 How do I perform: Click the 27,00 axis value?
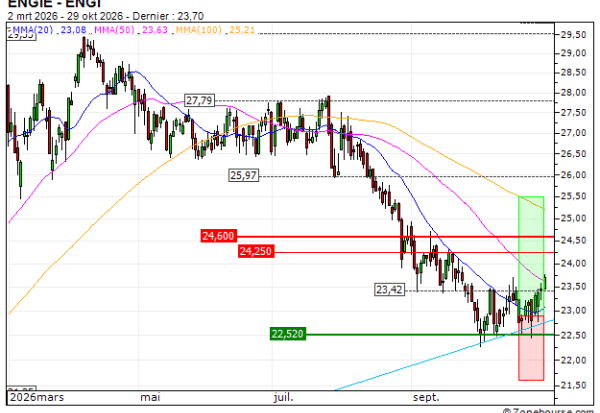[x=574, y=133]
